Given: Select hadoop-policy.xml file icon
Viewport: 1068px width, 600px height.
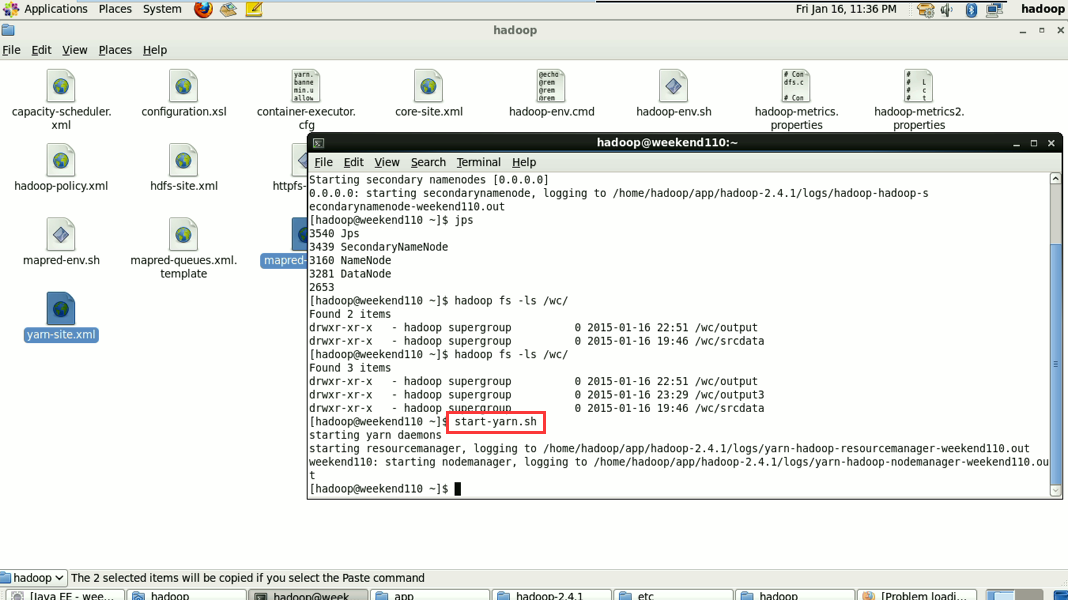Looking at the screenshot, I should click(61, 161).
